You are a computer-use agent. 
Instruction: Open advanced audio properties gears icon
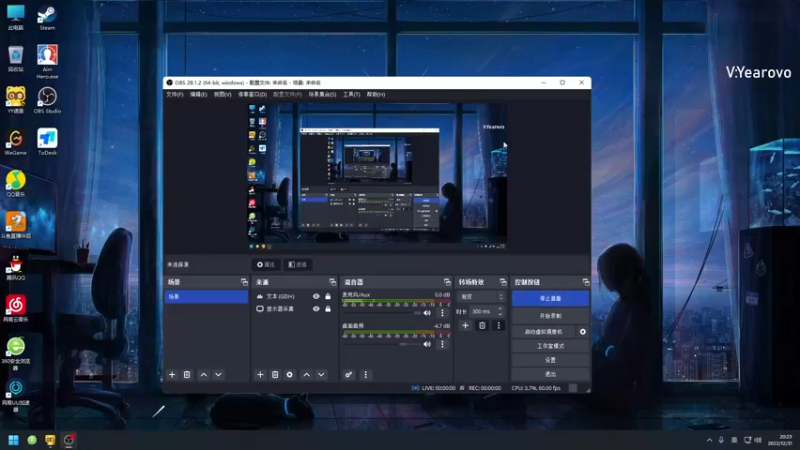348,374
